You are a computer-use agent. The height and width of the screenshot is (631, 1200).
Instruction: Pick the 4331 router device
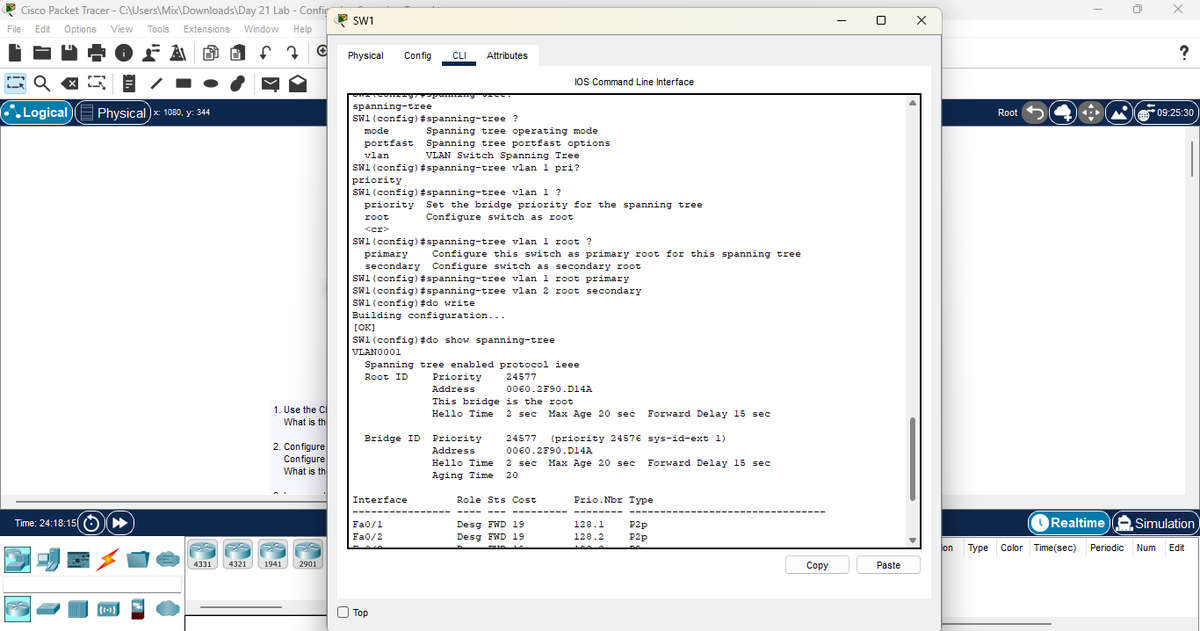click(x=202, y=554)
